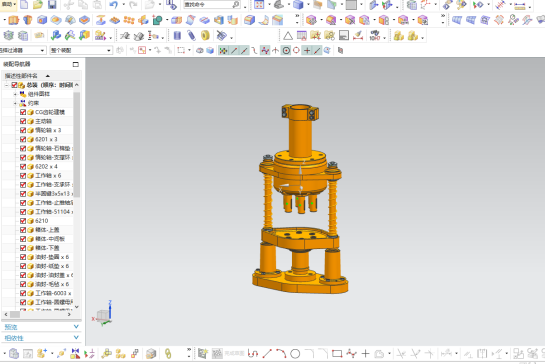Viewport: 545px width, 364px height.
Task: Select the sketch Line tool in bottom toolbar
Action: [x=267, y=354]
